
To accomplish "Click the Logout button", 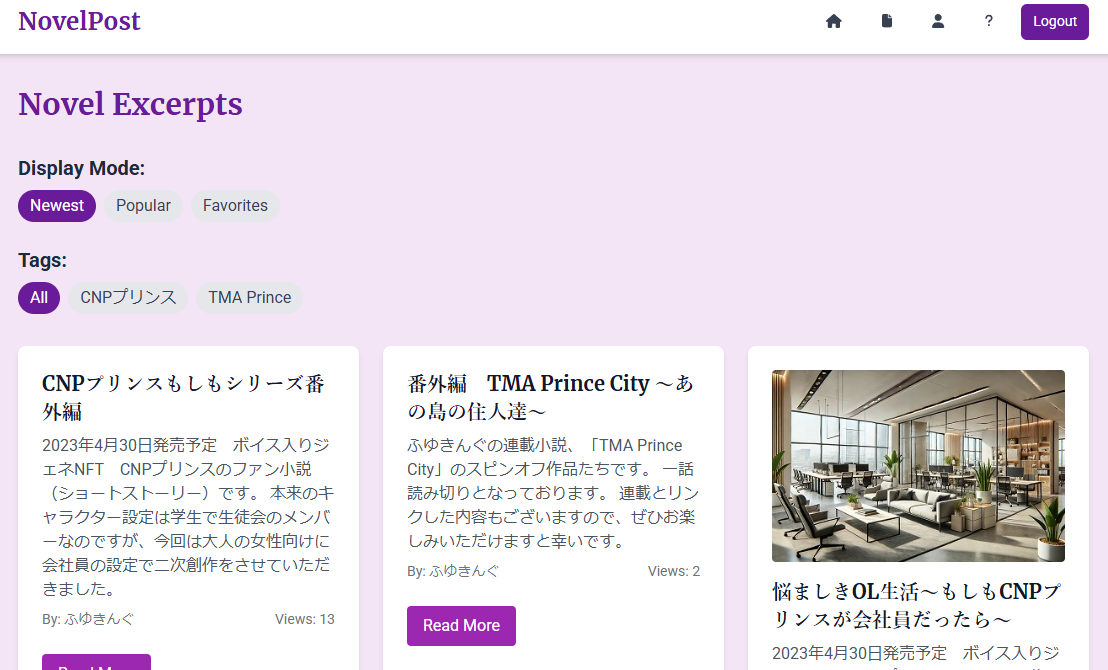I will point(1055,21).
